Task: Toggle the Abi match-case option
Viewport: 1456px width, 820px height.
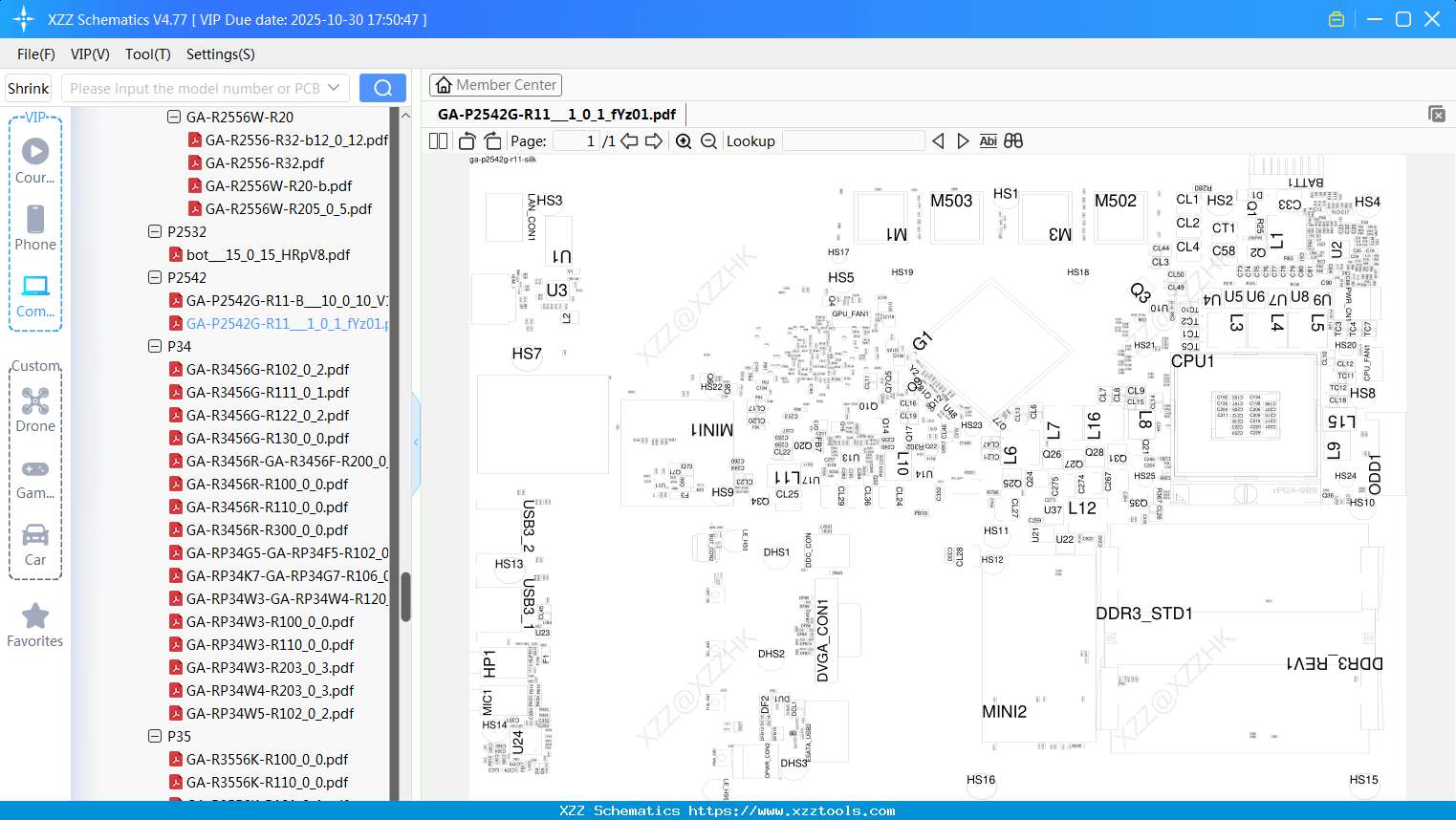Action: [x=989, y=140]
